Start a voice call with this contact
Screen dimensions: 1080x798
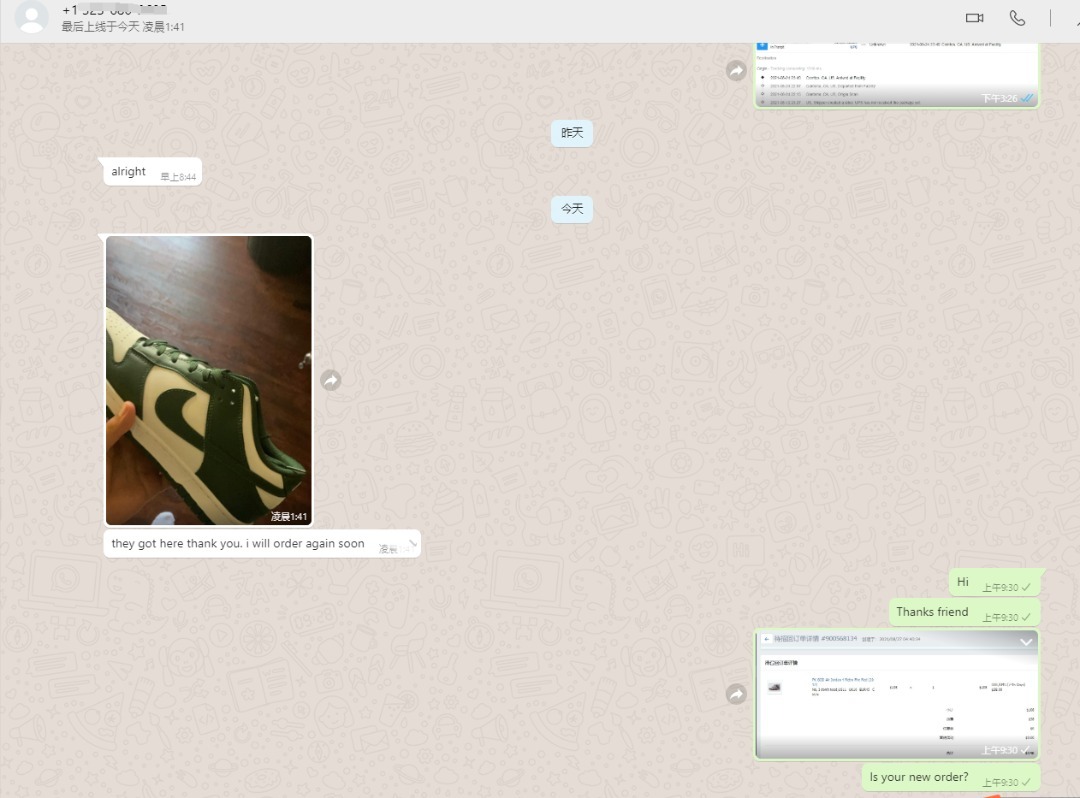(1017, 18)
